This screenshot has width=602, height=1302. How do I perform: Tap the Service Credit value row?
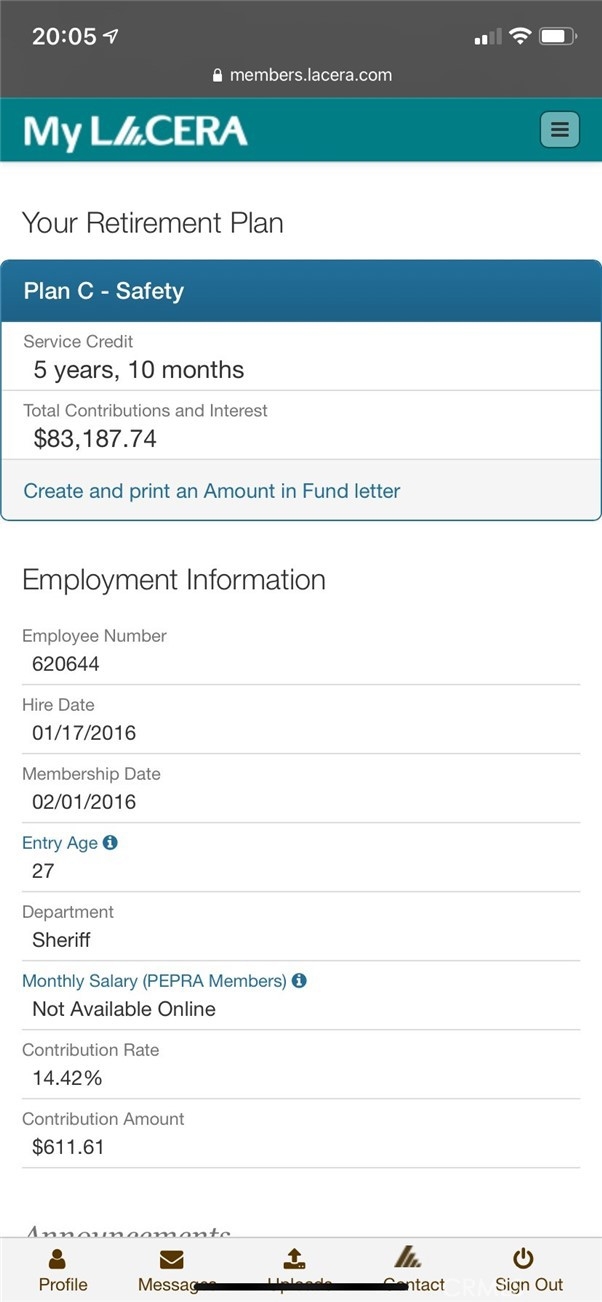pos(138,369)
